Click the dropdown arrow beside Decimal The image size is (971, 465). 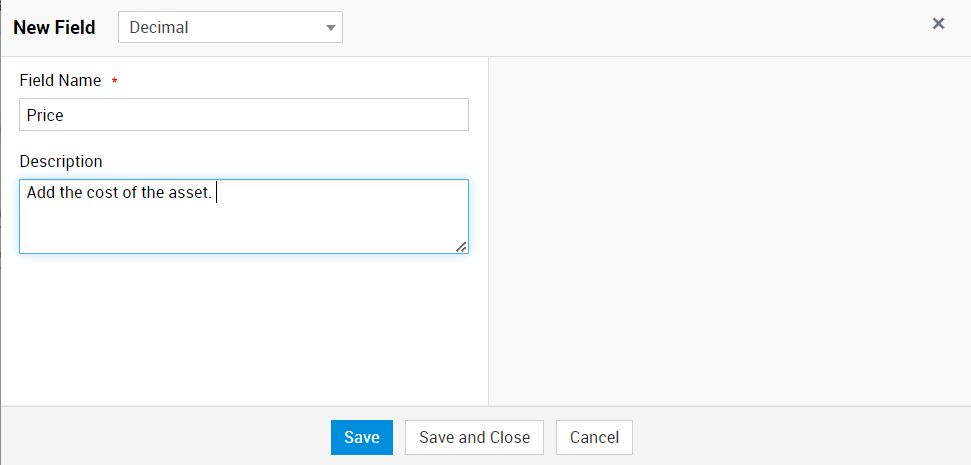tap(331, 28)
